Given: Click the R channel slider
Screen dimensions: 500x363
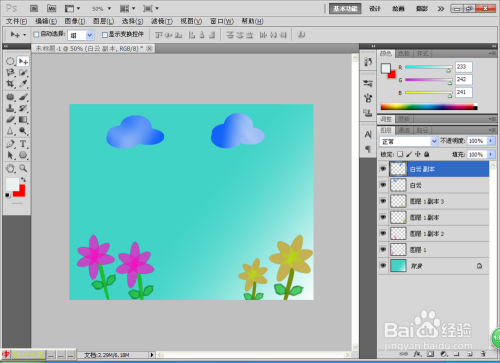Looking at the screenshot, I should (x=429, y=67).
